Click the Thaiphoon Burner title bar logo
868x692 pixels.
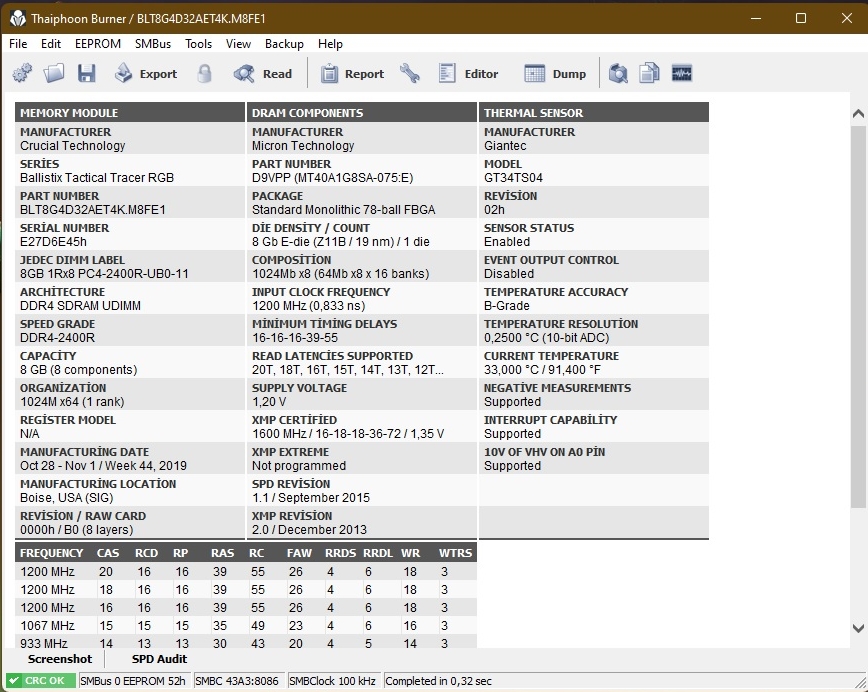pyautogui.click(x=18, y=18)
